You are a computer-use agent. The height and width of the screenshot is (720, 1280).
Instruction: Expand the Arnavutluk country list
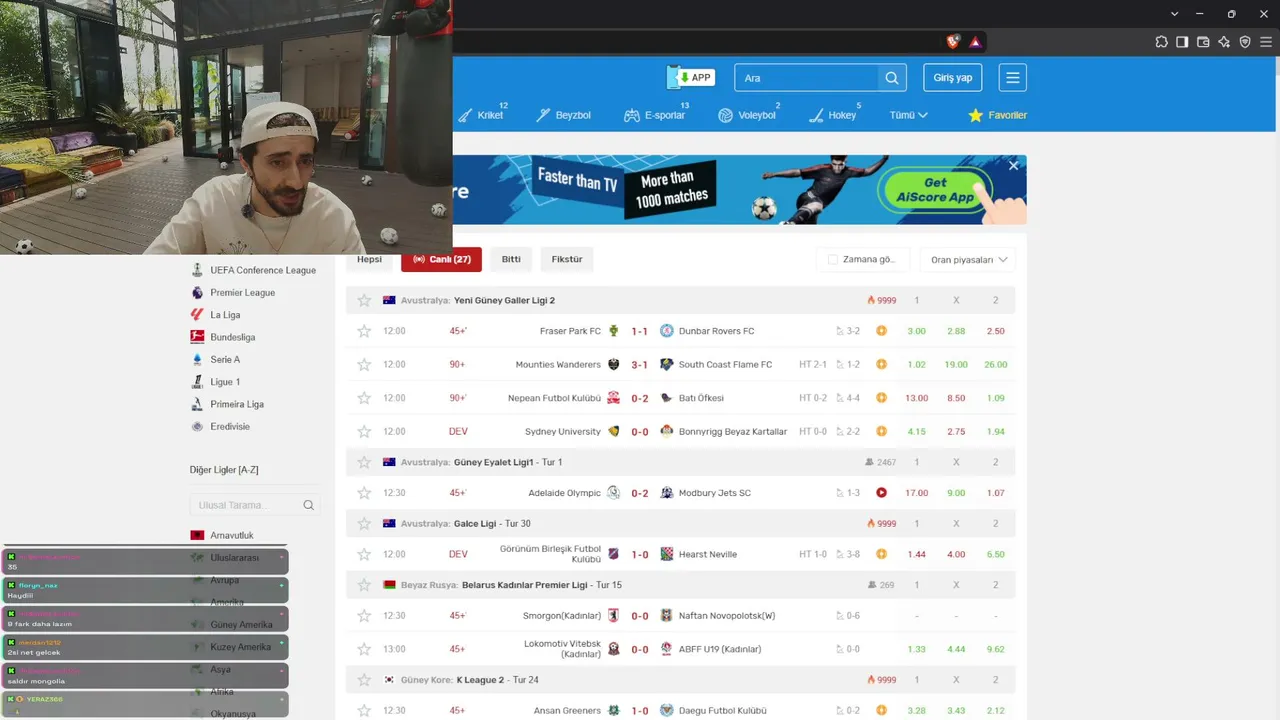231,535
